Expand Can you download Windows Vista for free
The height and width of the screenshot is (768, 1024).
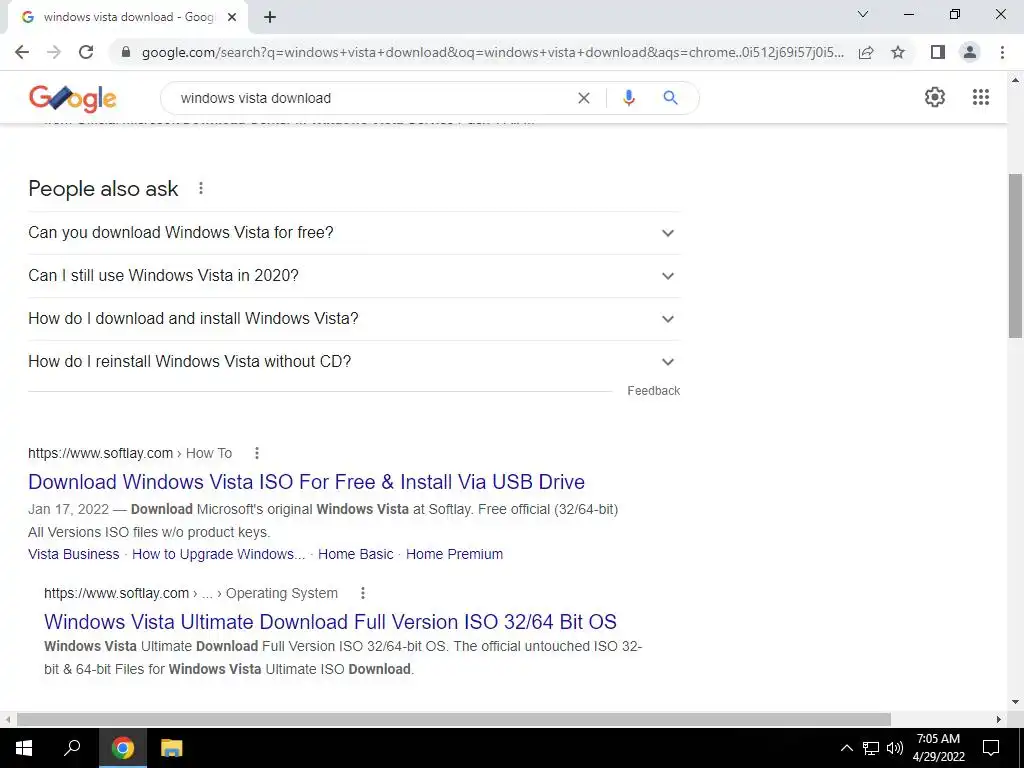coord(354,232)
